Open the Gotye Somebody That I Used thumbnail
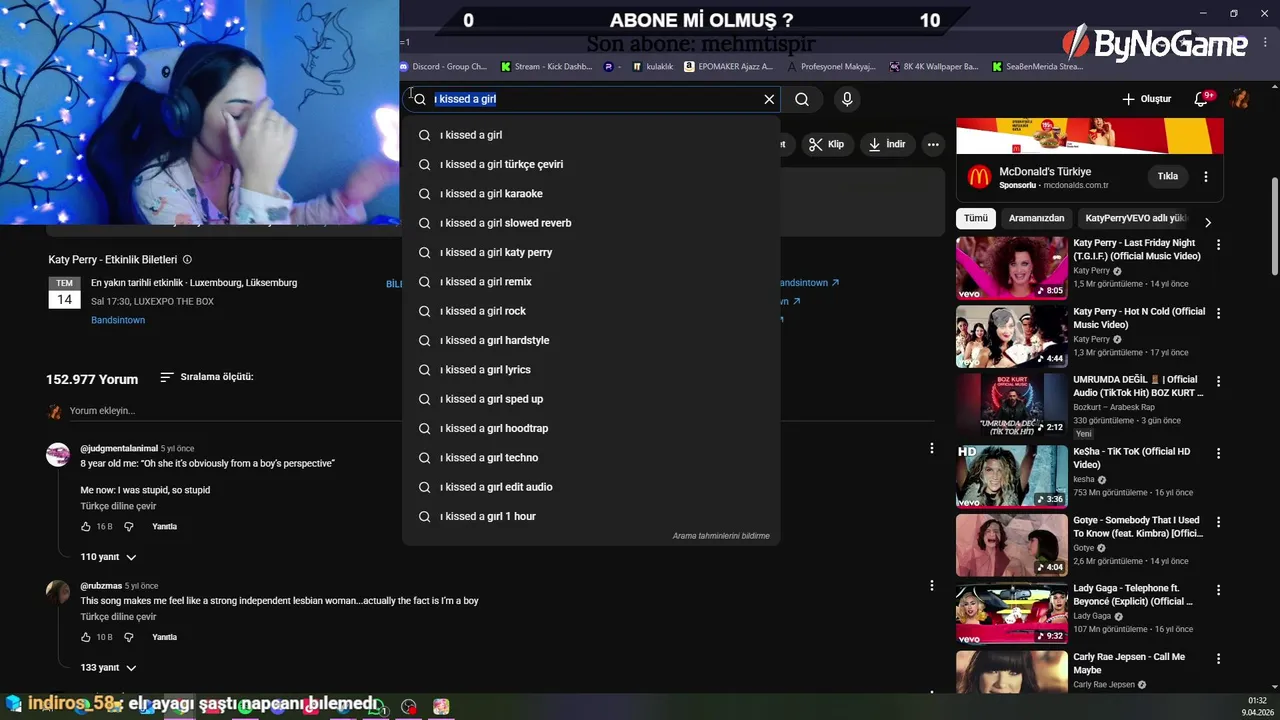 pyautogui.click(x=1012, y=545)
